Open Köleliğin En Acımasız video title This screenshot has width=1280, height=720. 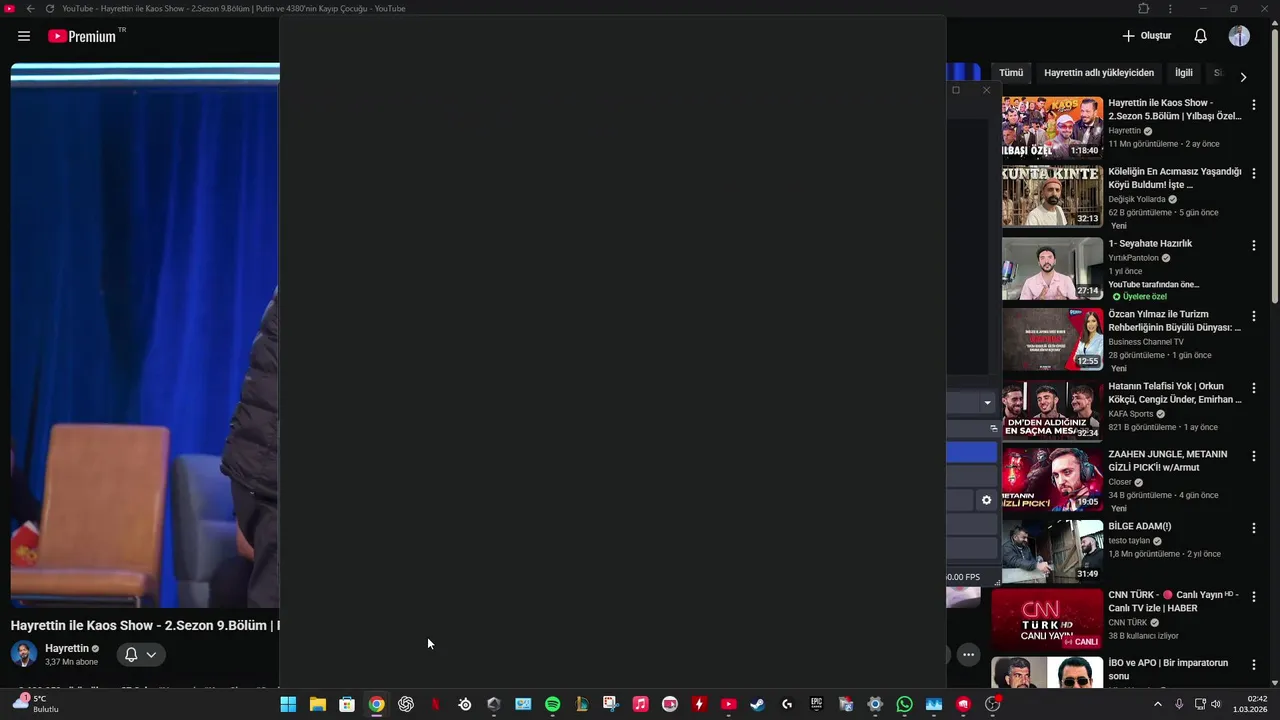click(x=1174, y=178)
